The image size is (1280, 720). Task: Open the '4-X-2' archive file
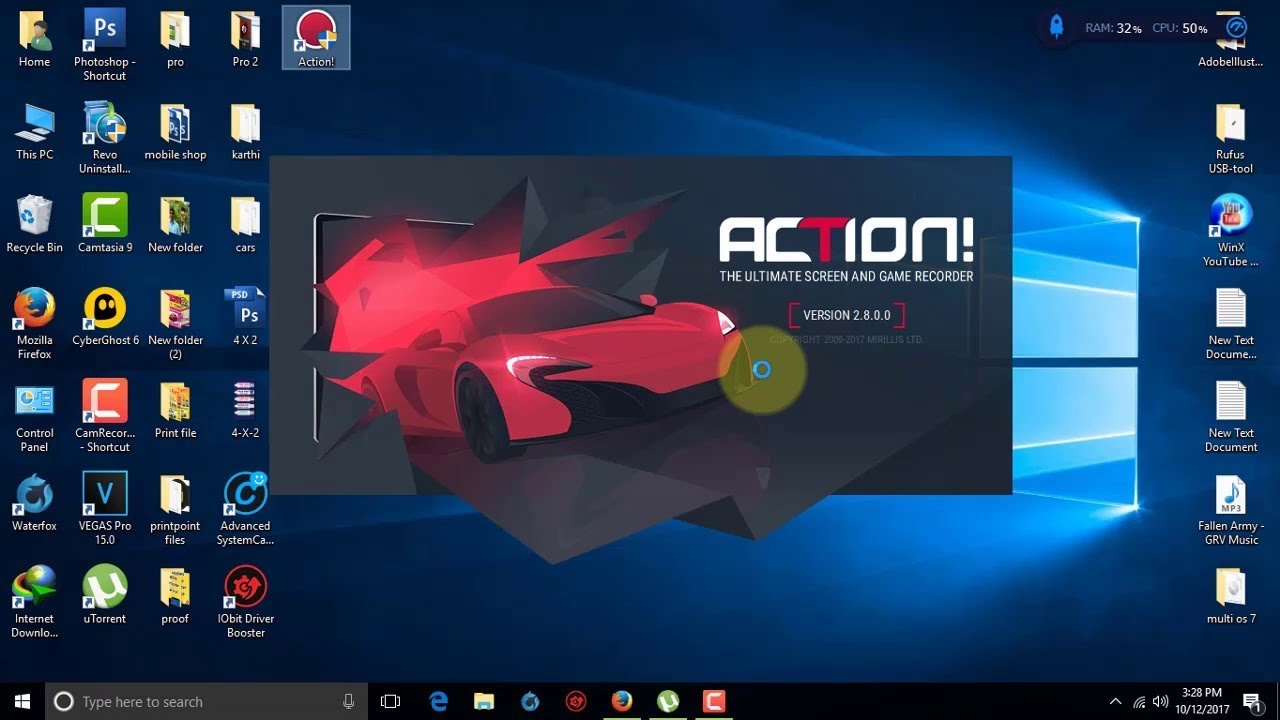246,410
